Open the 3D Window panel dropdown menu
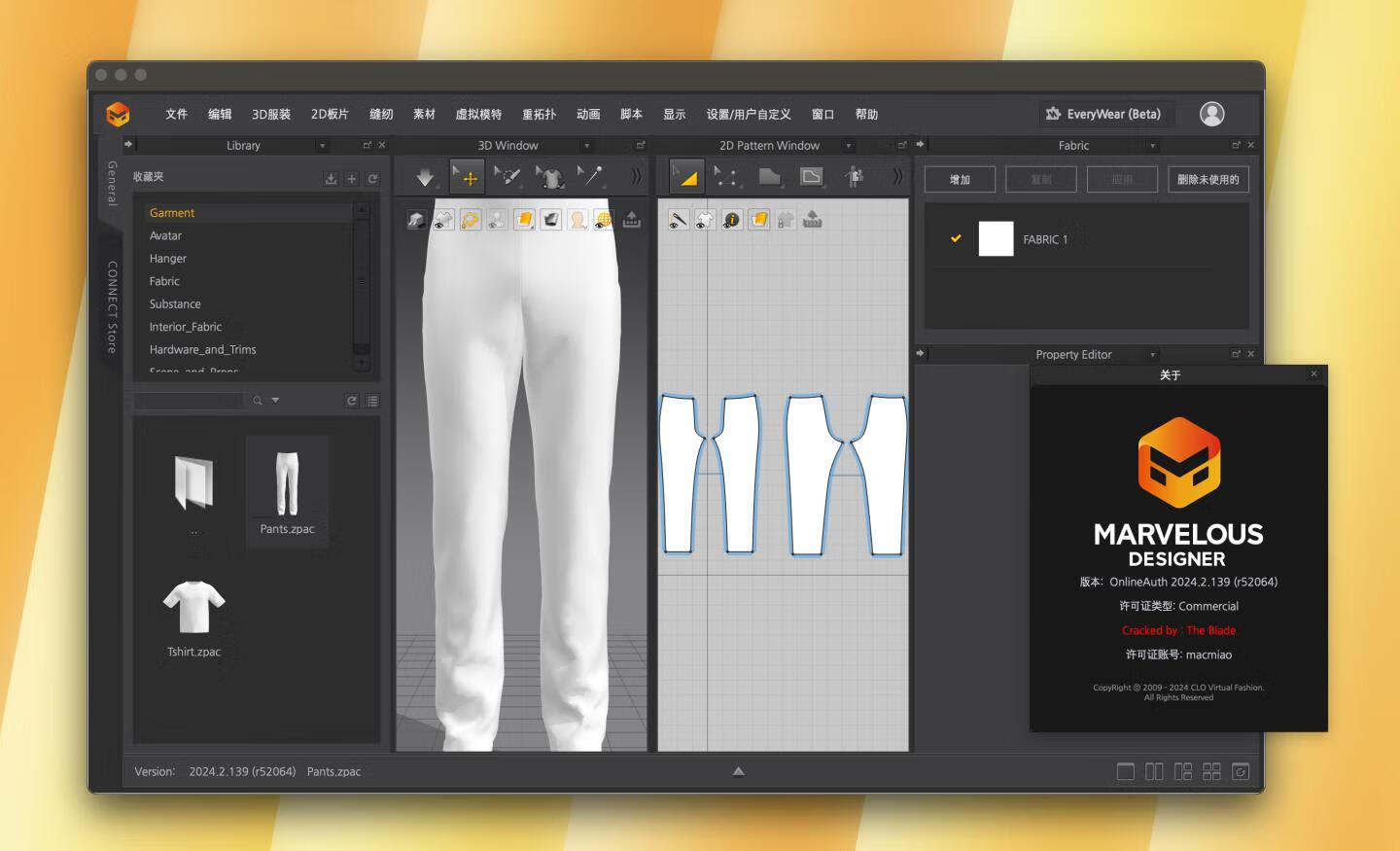 click(587, 145)
